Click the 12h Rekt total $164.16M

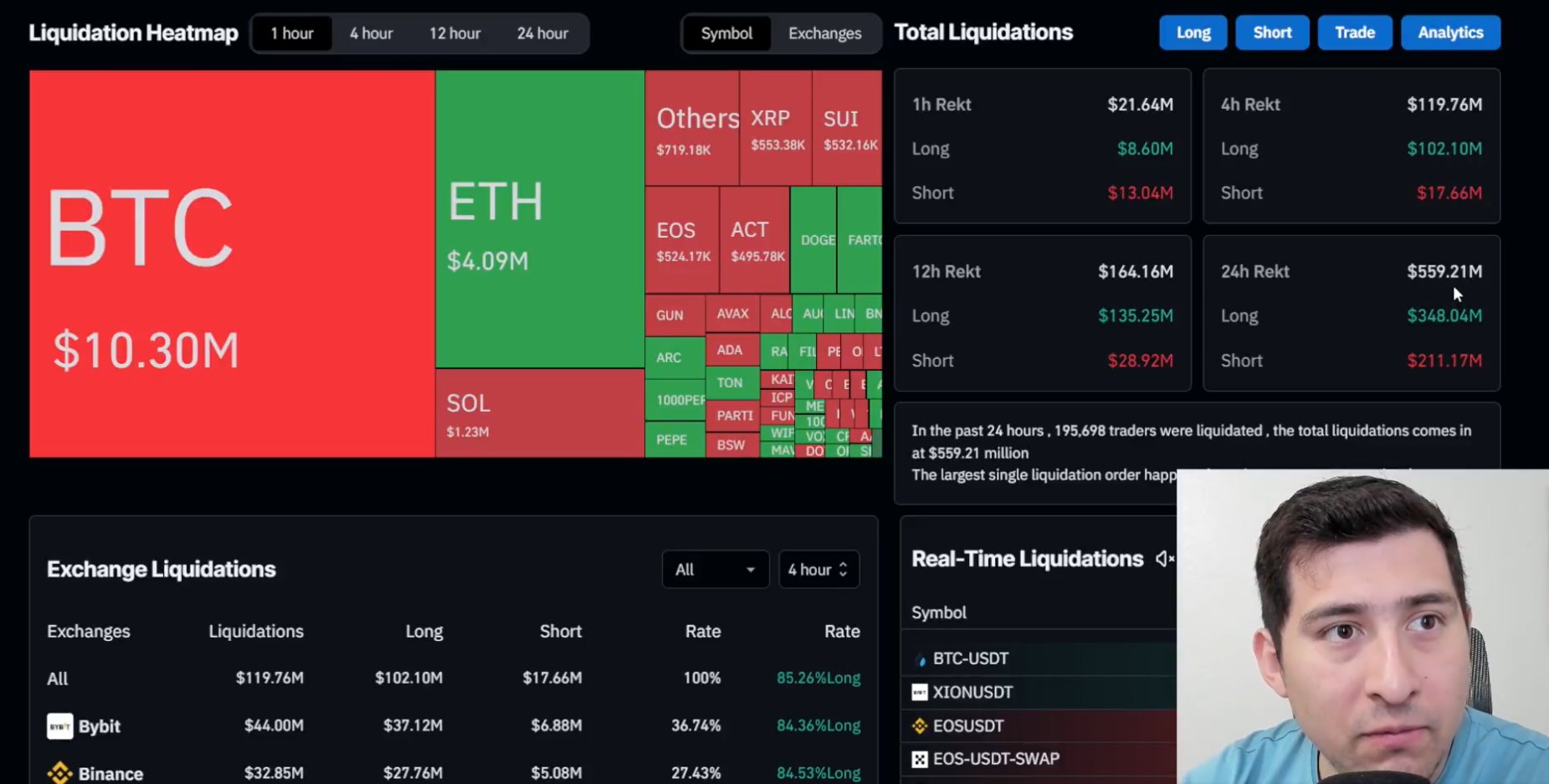1136,272
